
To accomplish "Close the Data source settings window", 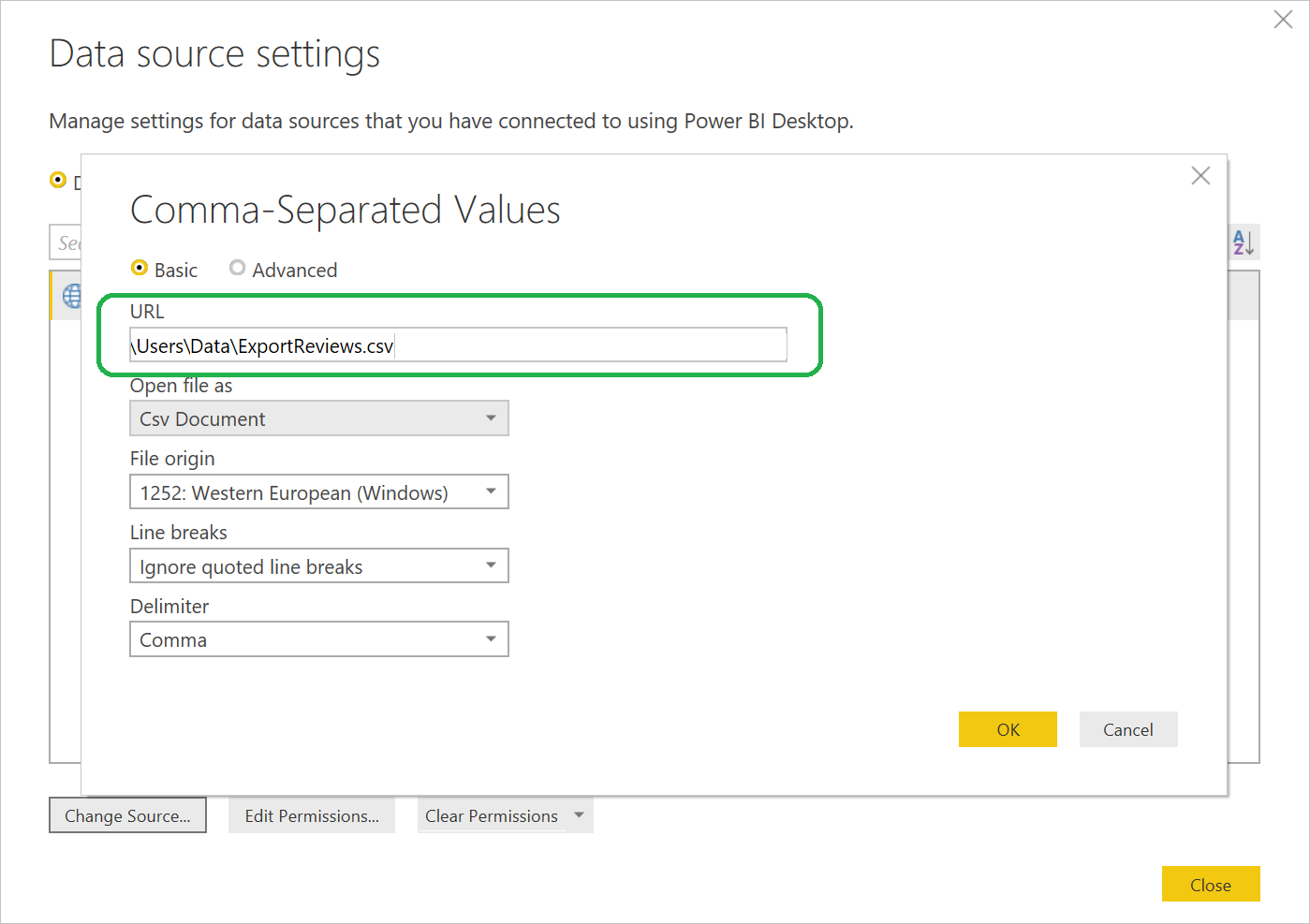I will point(1211,884).
